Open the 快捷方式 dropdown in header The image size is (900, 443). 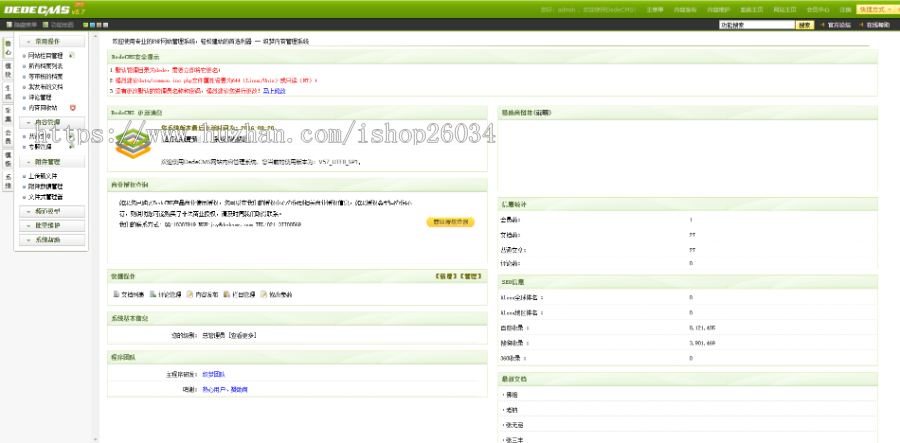(x=875, y=10)
